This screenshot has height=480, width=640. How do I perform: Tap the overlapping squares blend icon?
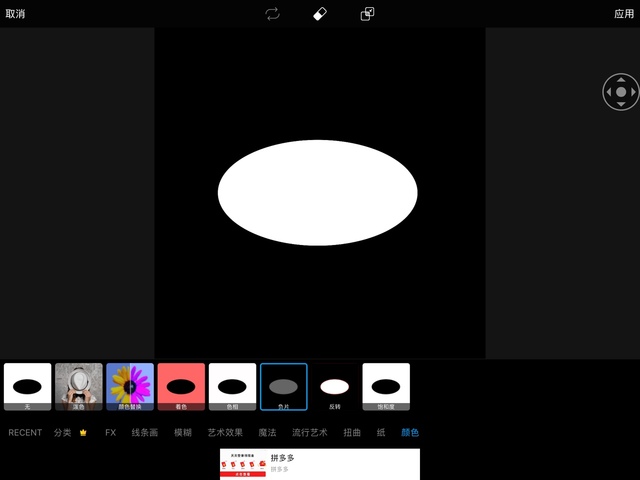[x=368, y=14]
